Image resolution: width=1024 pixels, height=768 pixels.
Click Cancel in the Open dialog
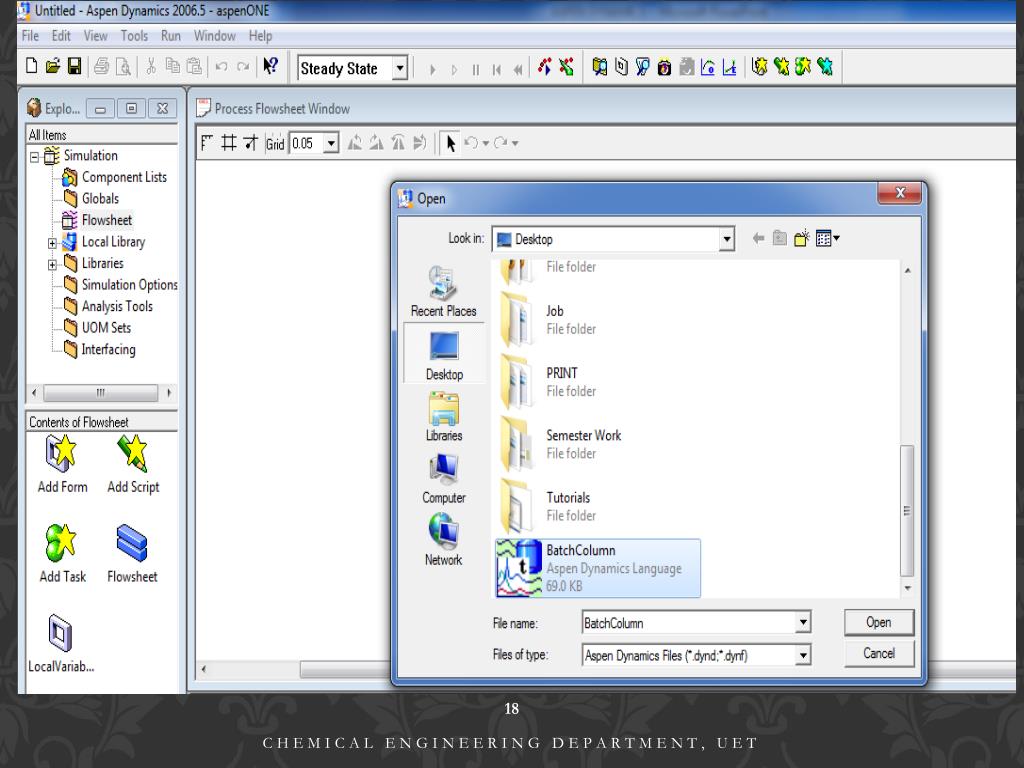878,653
